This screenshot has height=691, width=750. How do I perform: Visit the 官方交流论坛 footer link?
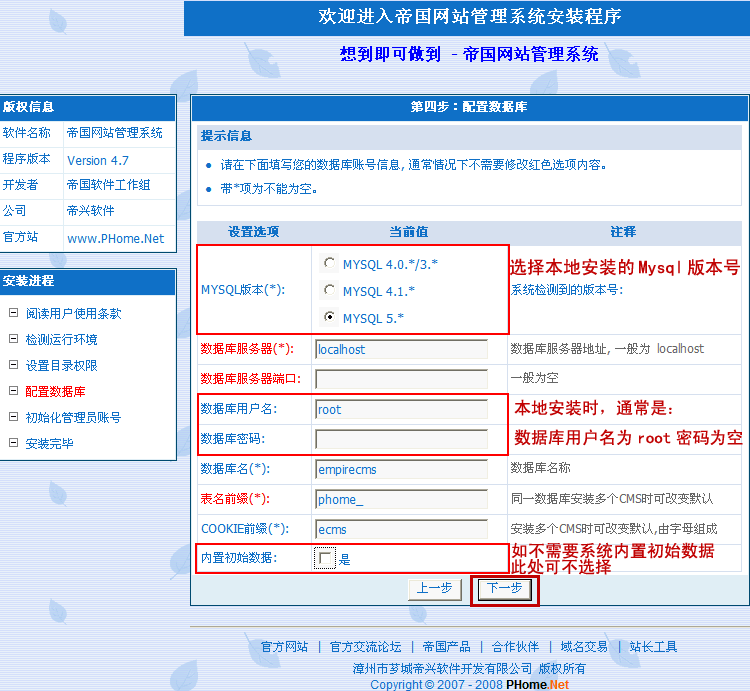click(365, 647)
